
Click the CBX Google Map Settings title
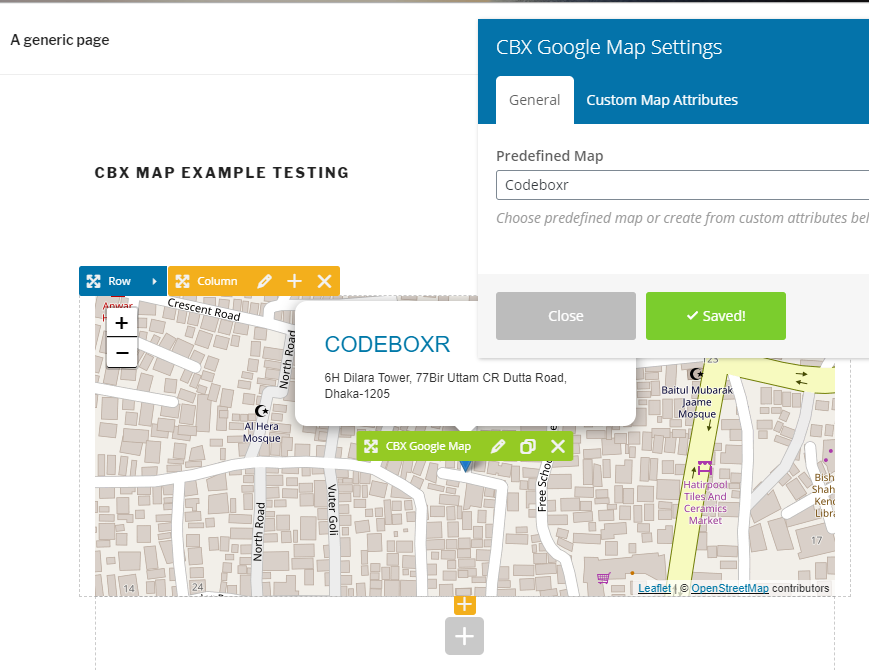pos(609,47)
